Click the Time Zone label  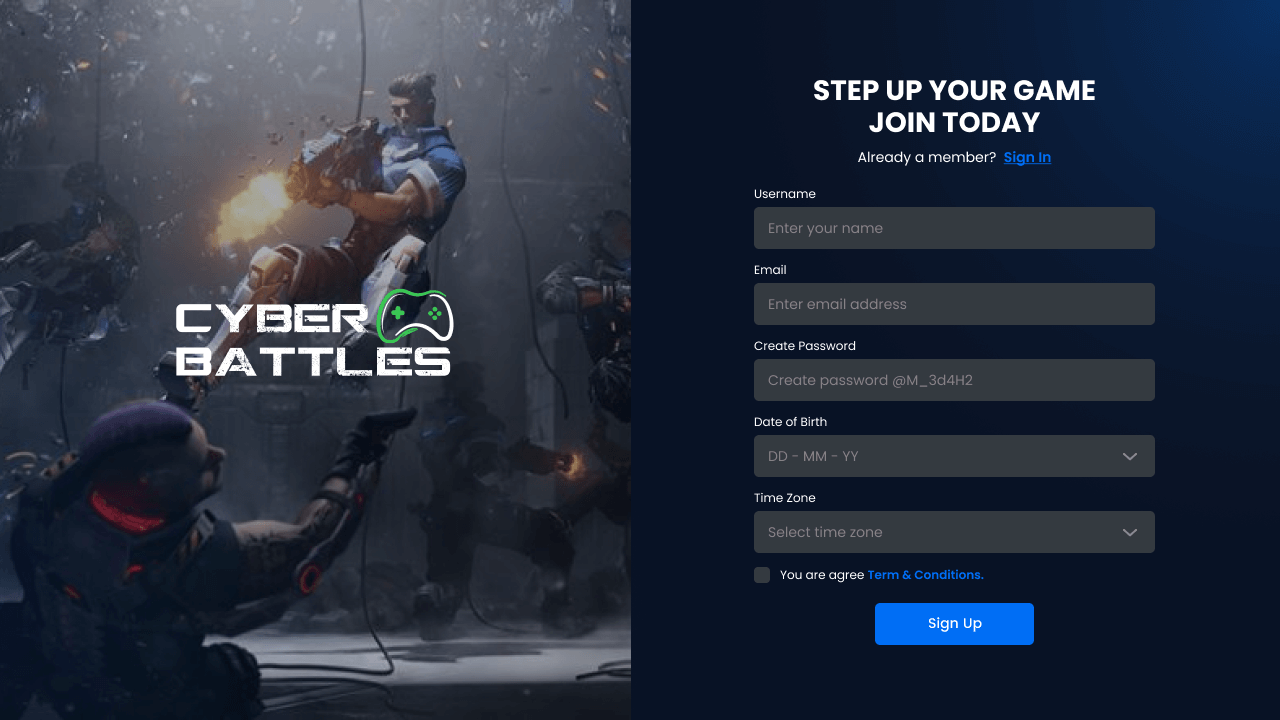(x=785, y=498)
